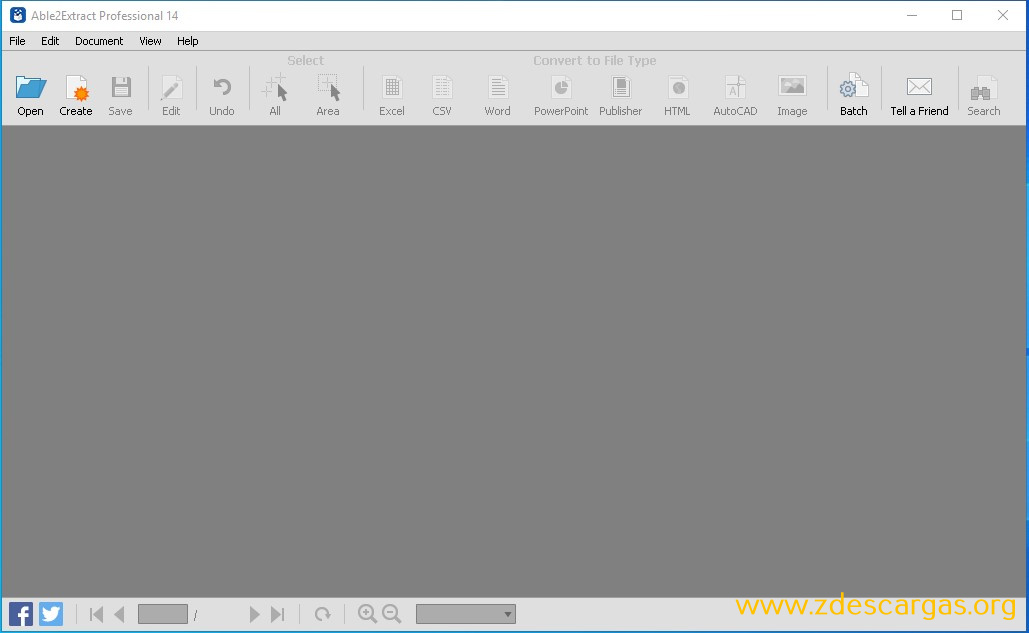The image size is (1029, 633).
Task: Click the Save toolbar icon
Action: [x=121, y=88]
